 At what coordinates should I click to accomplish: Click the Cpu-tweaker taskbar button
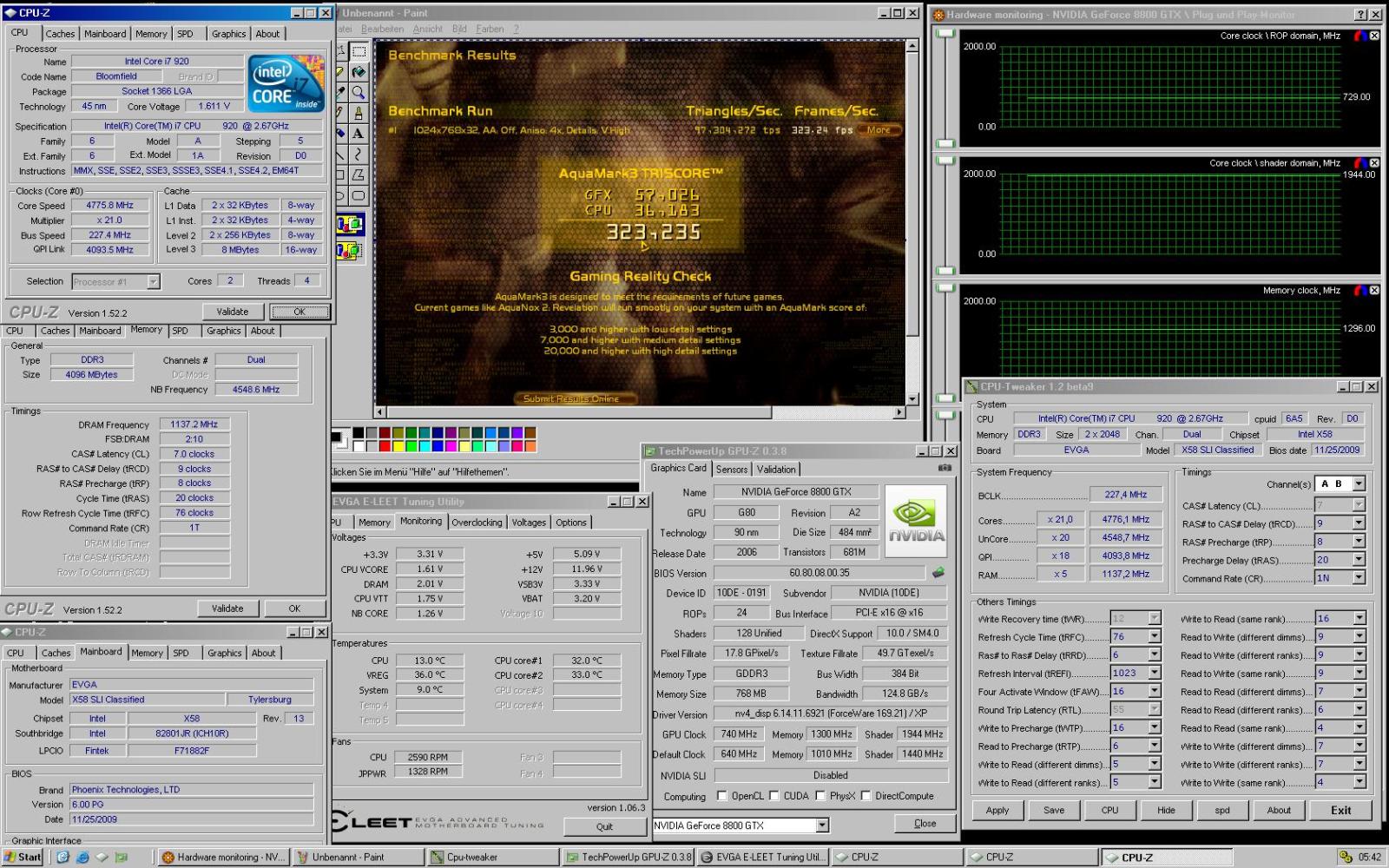coord(493,857)
